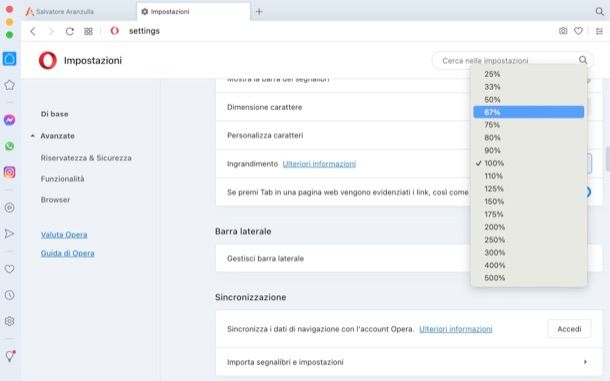Go forward with the forward arrow

click(51, 31)
